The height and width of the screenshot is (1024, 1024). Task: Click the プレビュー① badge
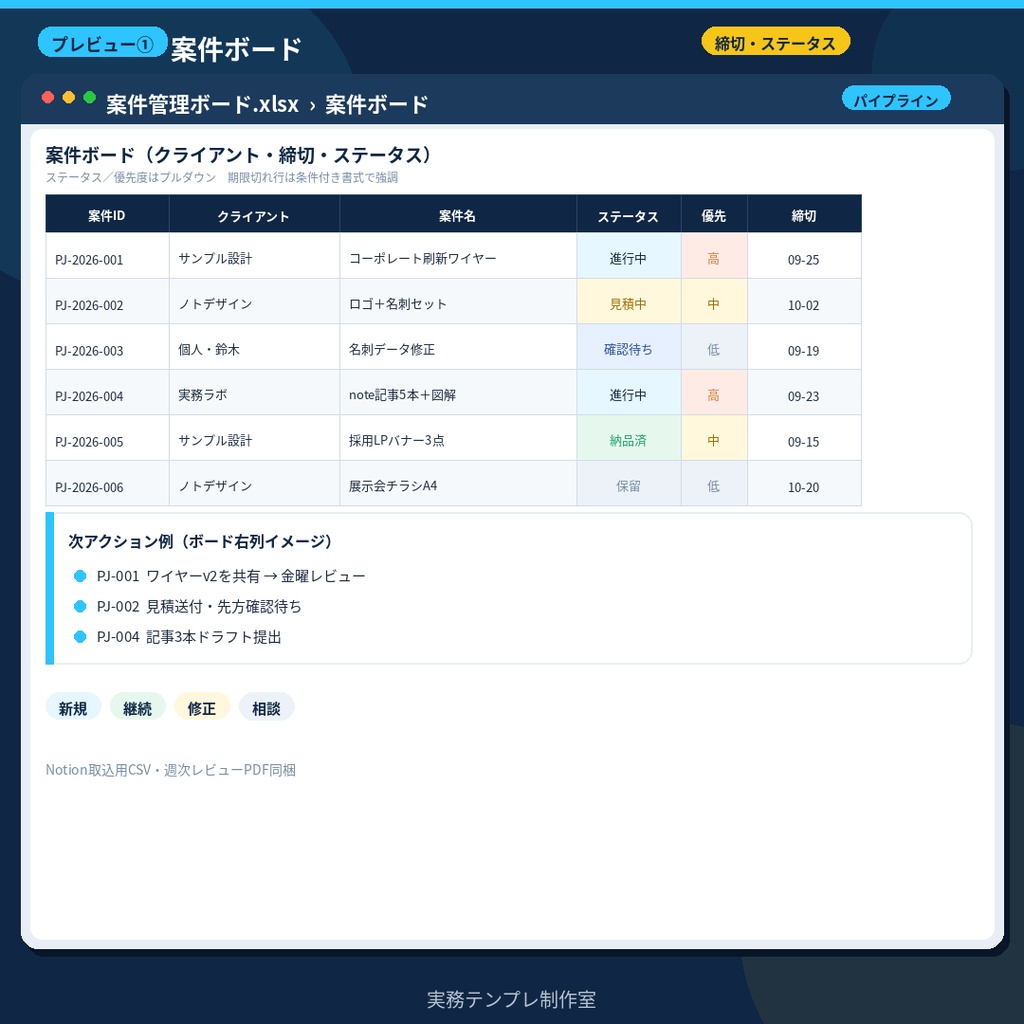point(103,43)
